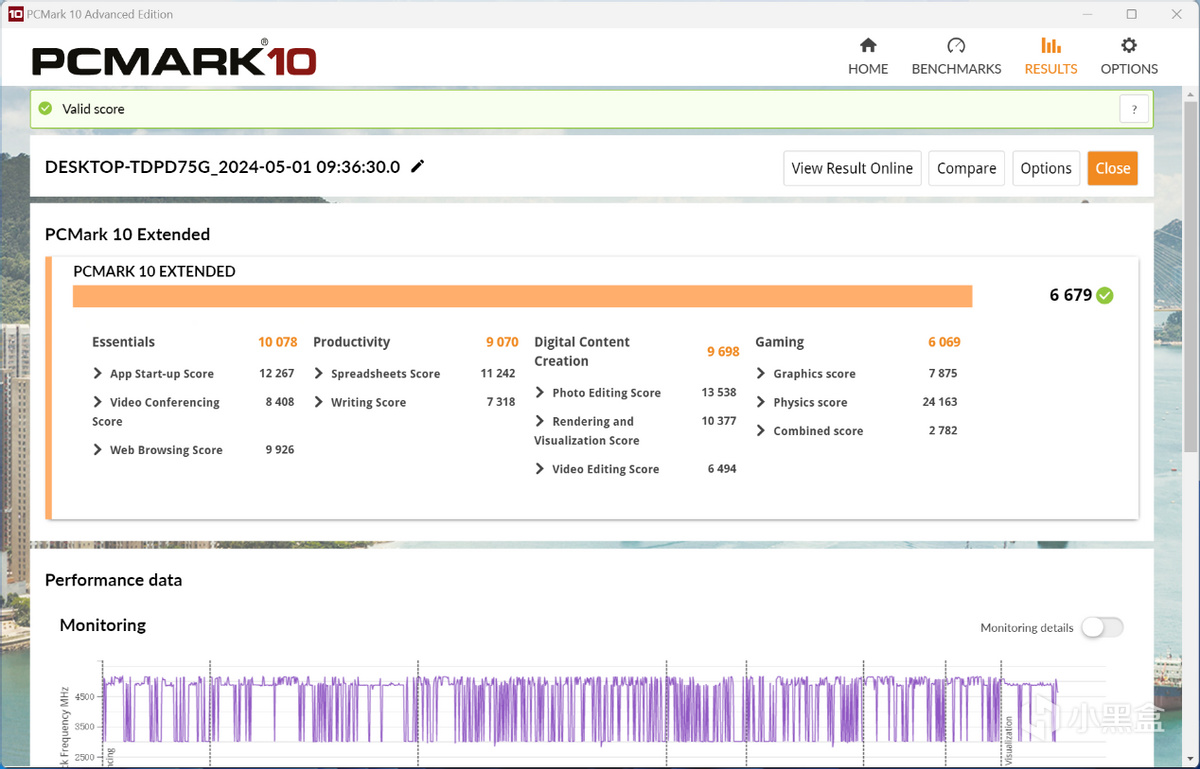Click Digital Content Creation score 9 698

[x=723, y=351]
